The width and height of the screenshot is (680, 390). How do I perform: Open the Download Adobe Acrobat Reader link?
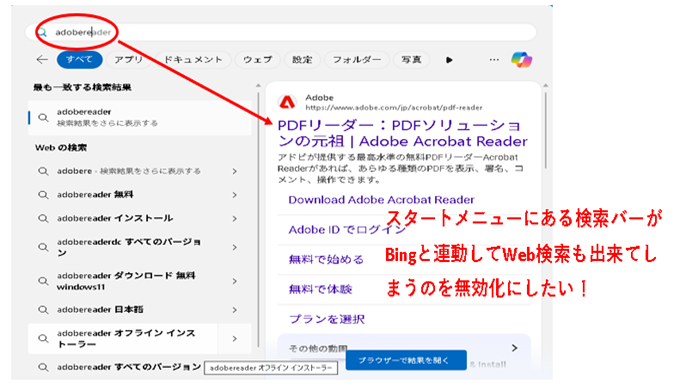pos(381,200)
